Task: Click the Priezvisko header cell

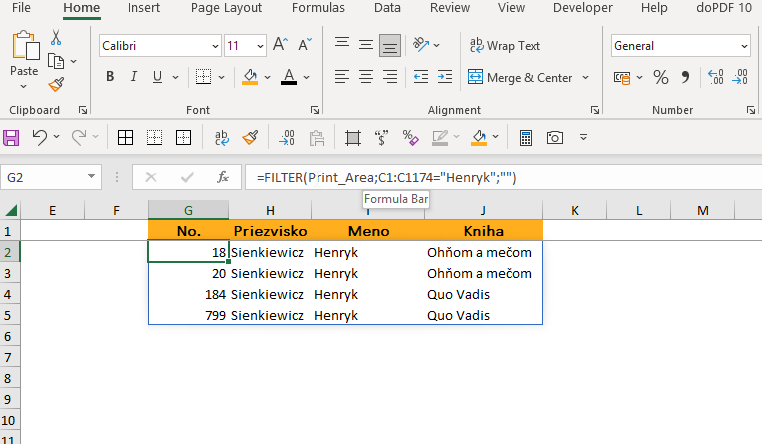Action: (x=270, y=231)
